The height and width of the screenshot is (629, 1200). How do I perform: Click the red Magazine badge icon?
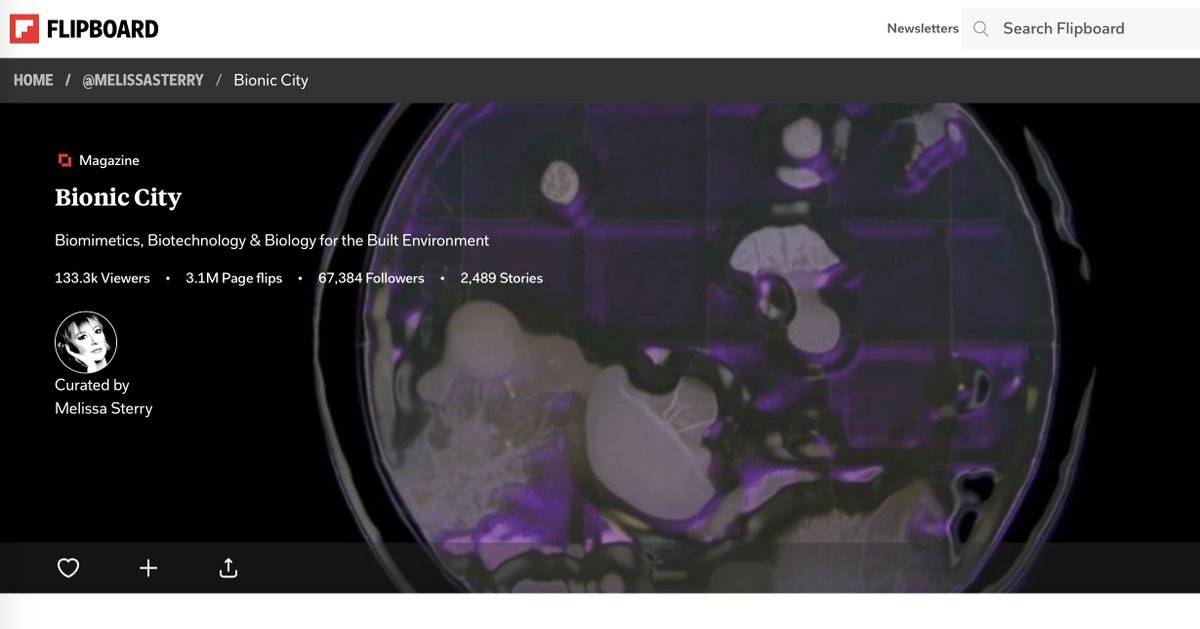pyautogui.click(x=64, y=159)
